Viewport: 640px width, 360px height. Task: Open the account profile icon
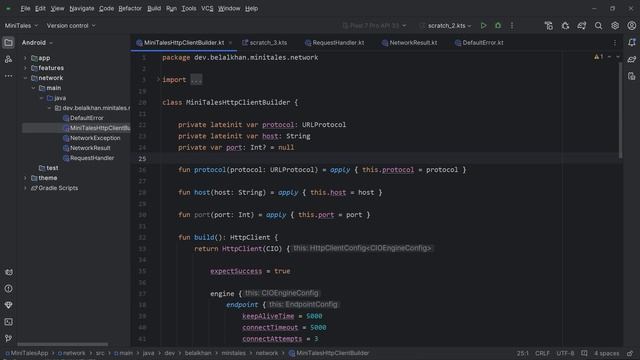(631, 26)
